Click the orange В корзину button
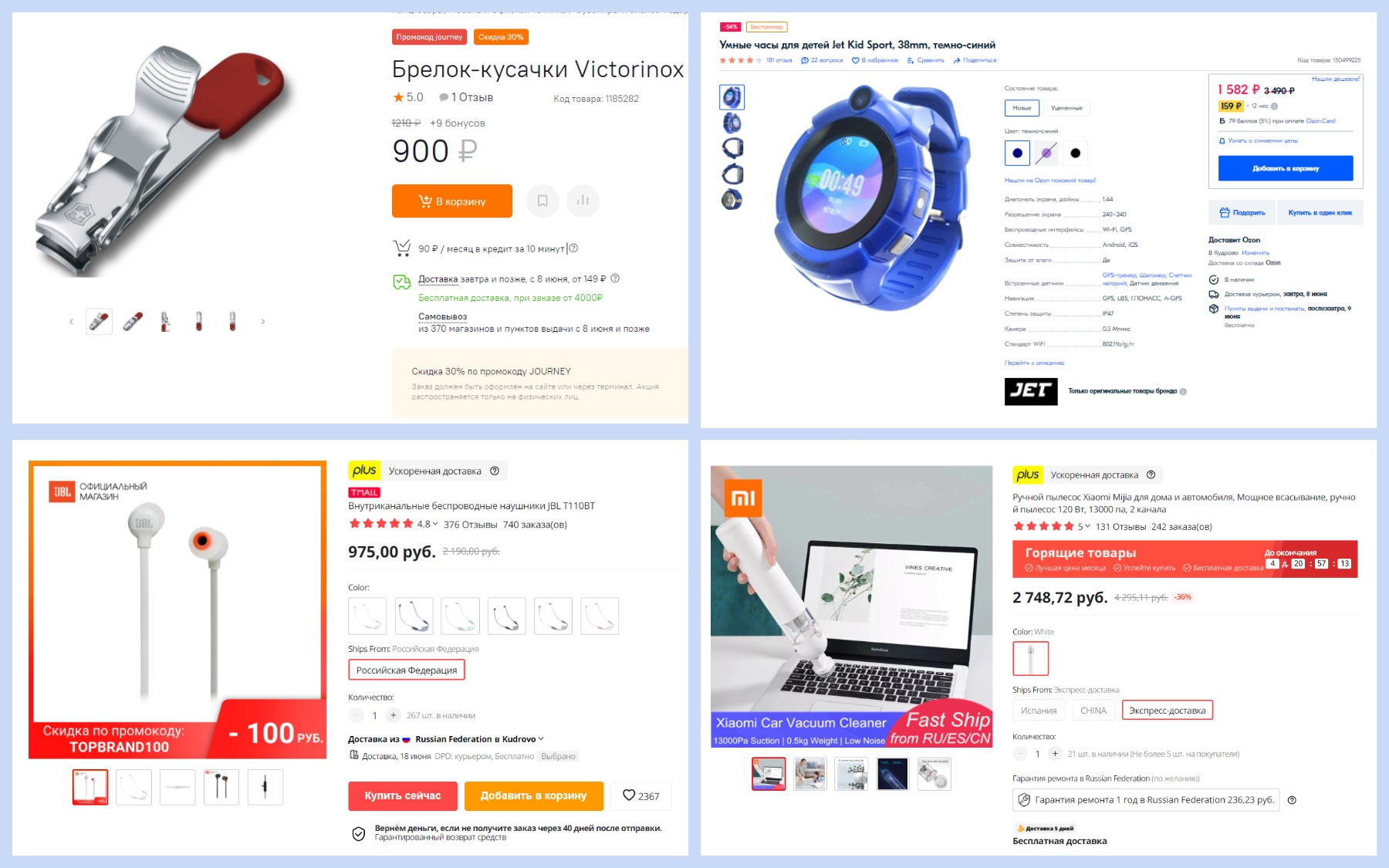This screenshot has height=868, width=1389. (452, 201)
